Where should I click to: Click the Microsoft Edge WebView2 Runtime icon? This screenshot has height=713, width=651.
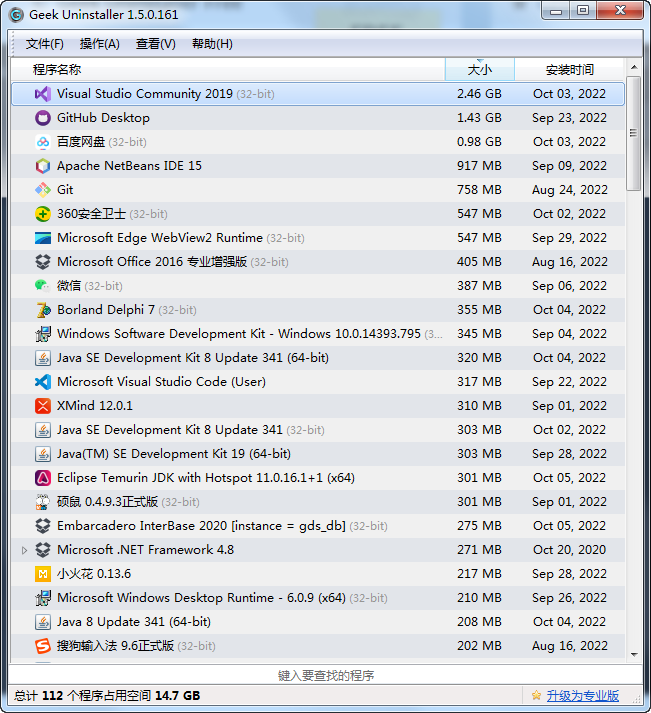tap(43, 238)
